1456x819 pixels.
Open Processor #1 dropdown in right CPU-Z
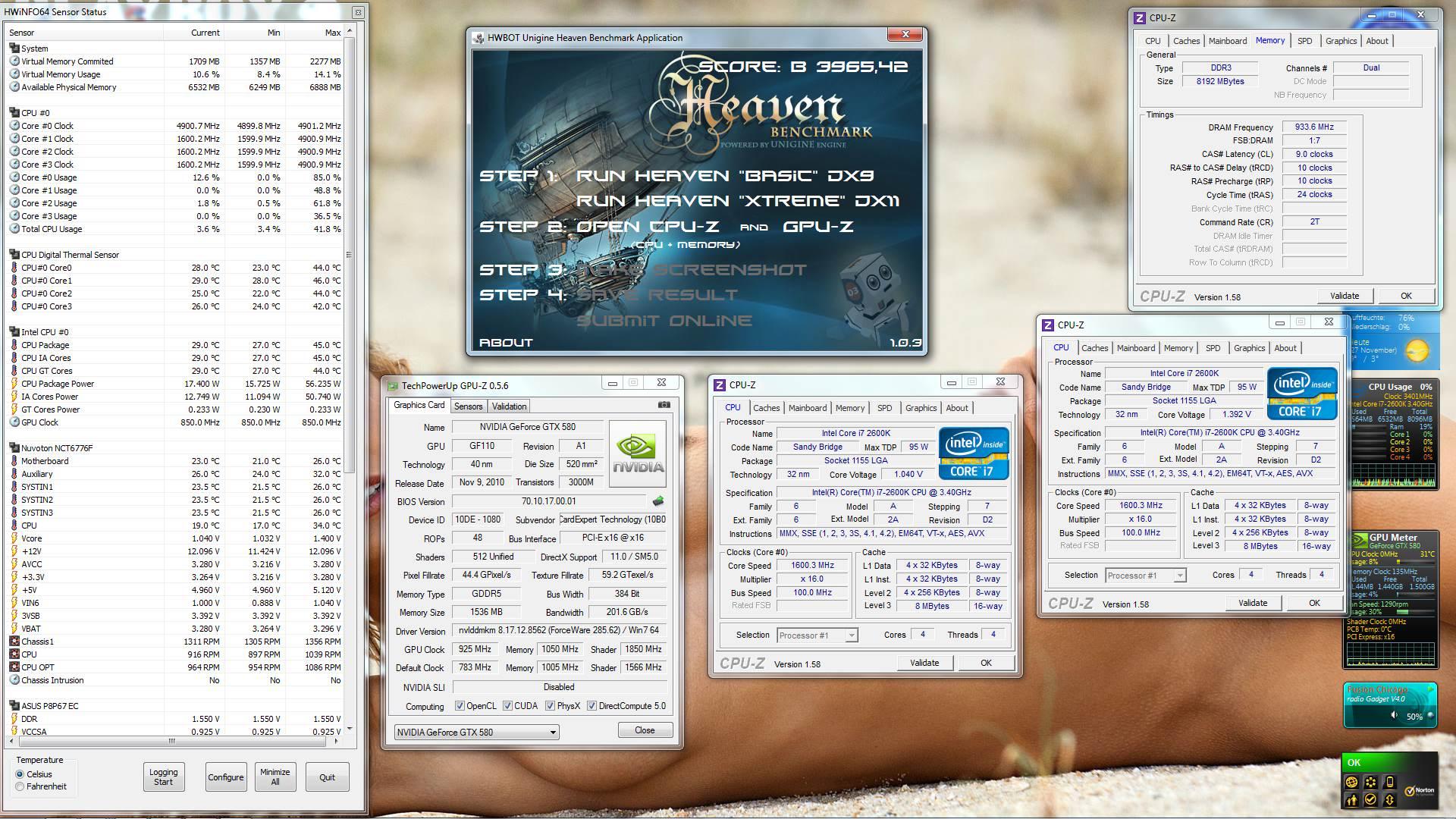click(x=1145, y=576)
